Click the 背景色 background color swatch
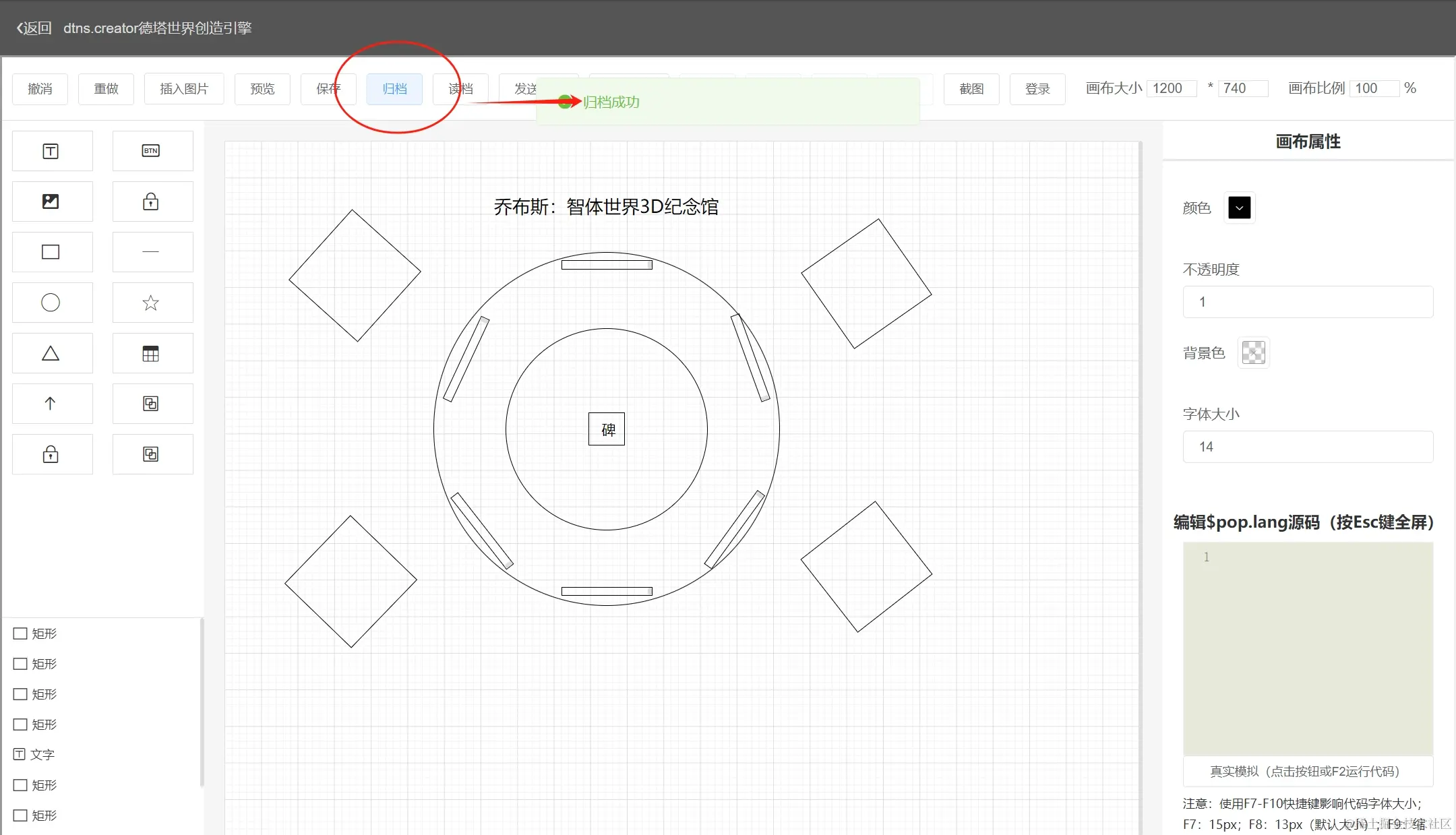1456x835 pixels. click(x=1253, y=352)
